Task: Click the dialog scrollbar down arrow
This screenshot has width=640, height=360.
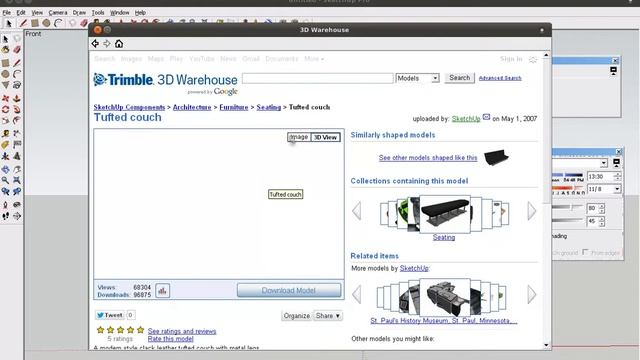Action: click(547, 345)
